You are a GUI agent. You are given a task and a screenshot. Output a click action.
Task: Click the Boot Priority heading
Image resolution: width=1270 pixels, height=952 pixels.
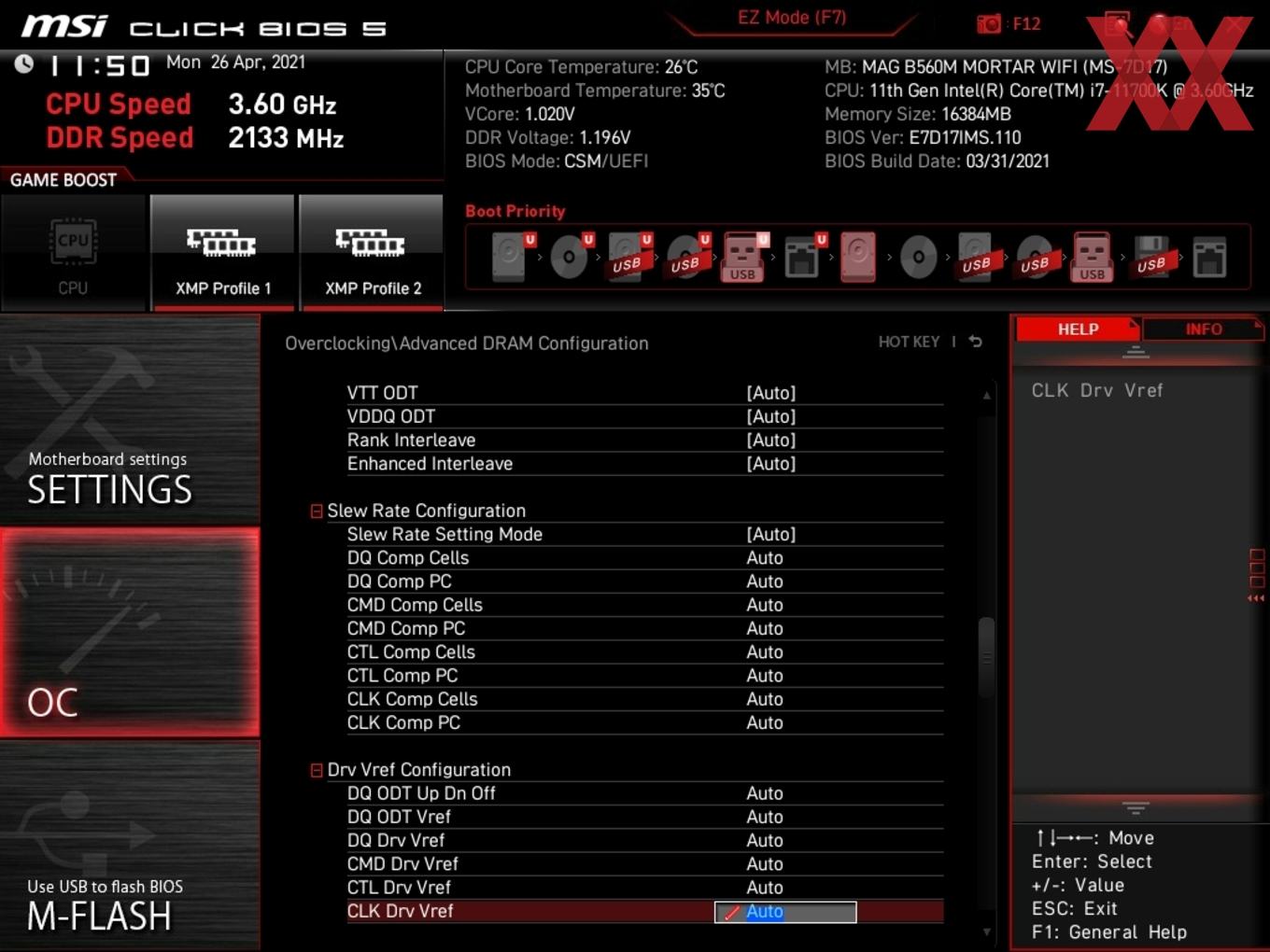coord(515,211)
